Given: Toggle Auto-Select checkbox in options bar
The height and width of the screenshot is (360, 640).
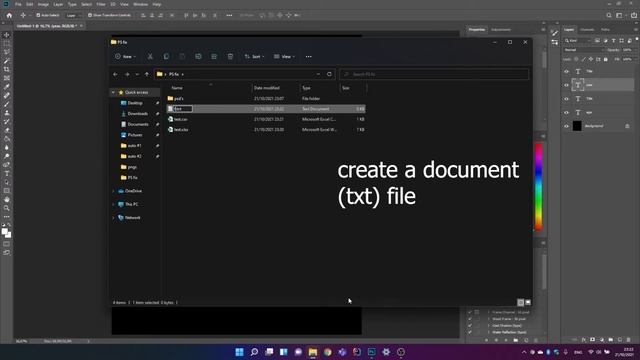Looking at the screenshot, I should tap(38, 15).
